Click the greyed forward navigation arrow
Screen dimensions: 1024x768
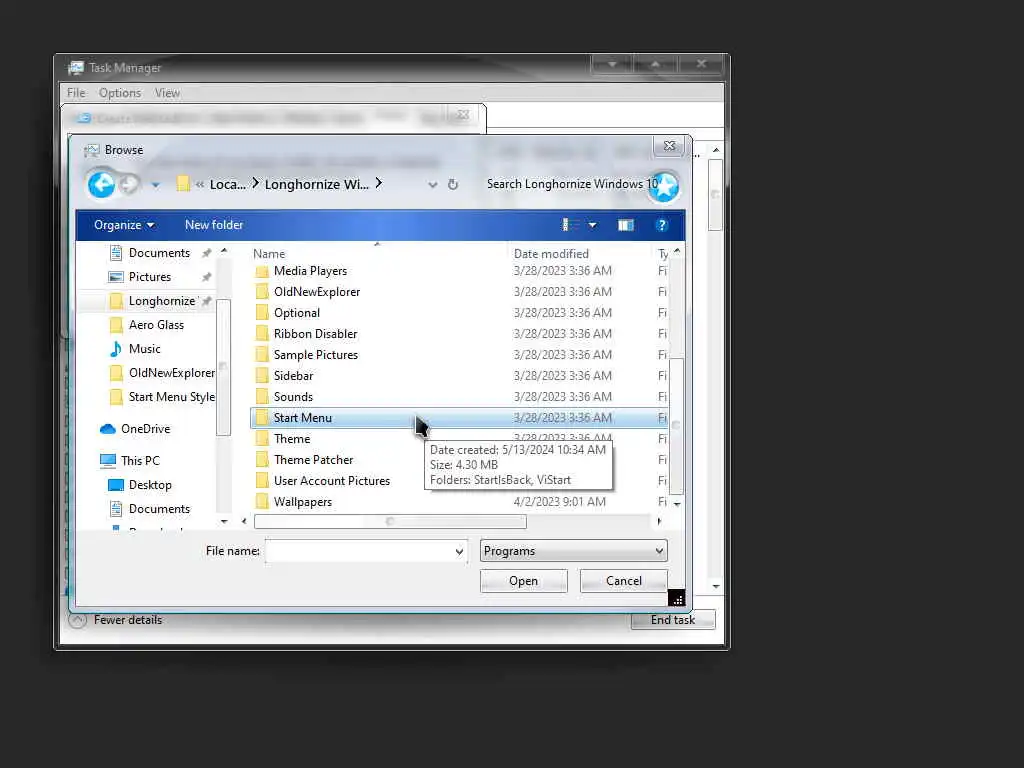point(130,184)
